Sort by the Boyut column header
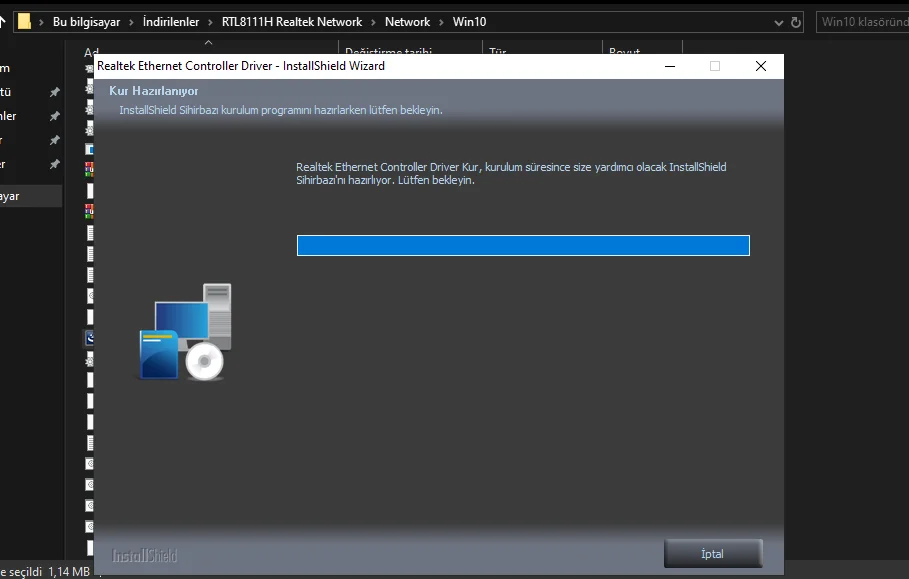 click(624, 50)
